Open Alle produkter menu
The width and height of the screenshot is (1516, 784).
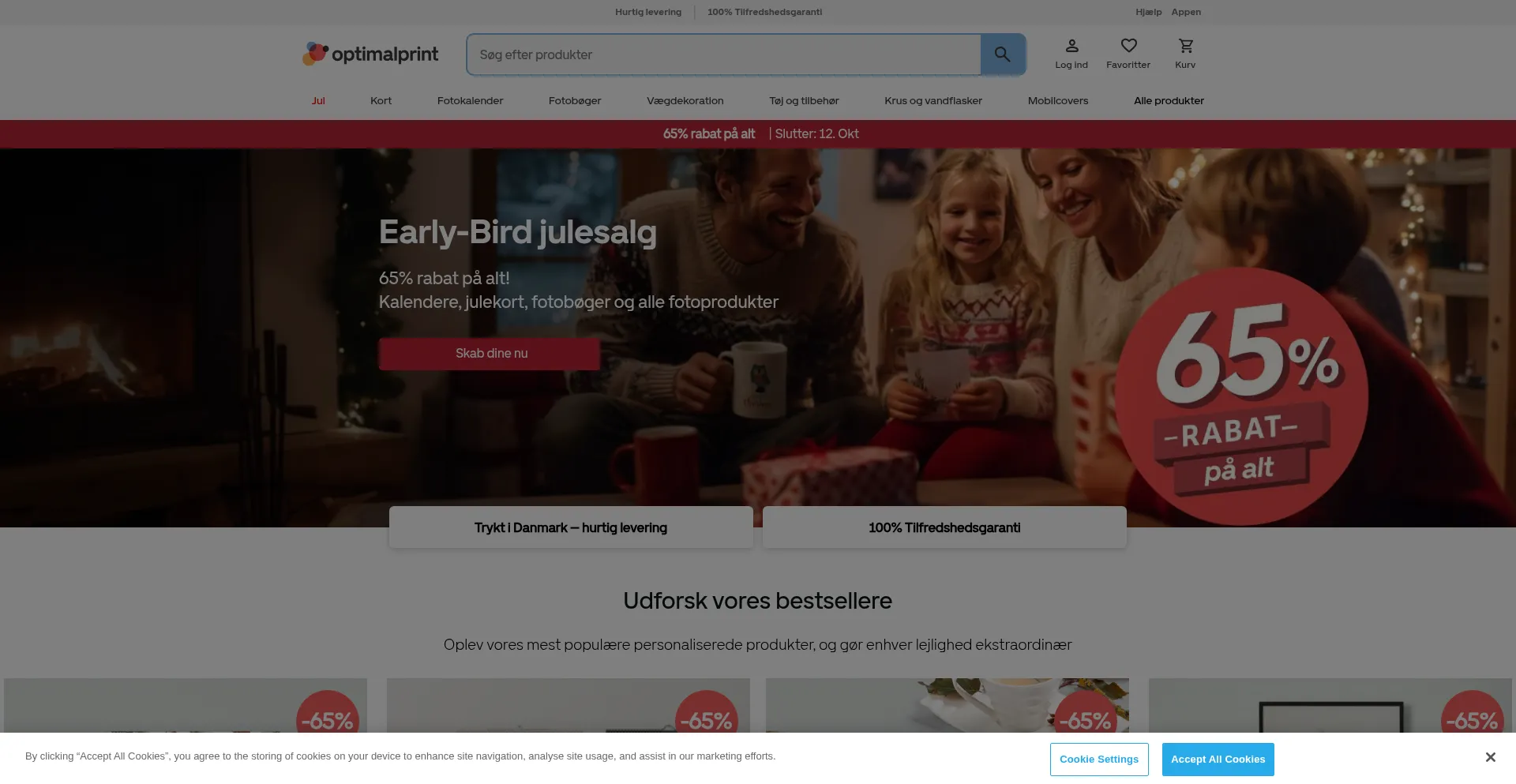[1169, 100]
